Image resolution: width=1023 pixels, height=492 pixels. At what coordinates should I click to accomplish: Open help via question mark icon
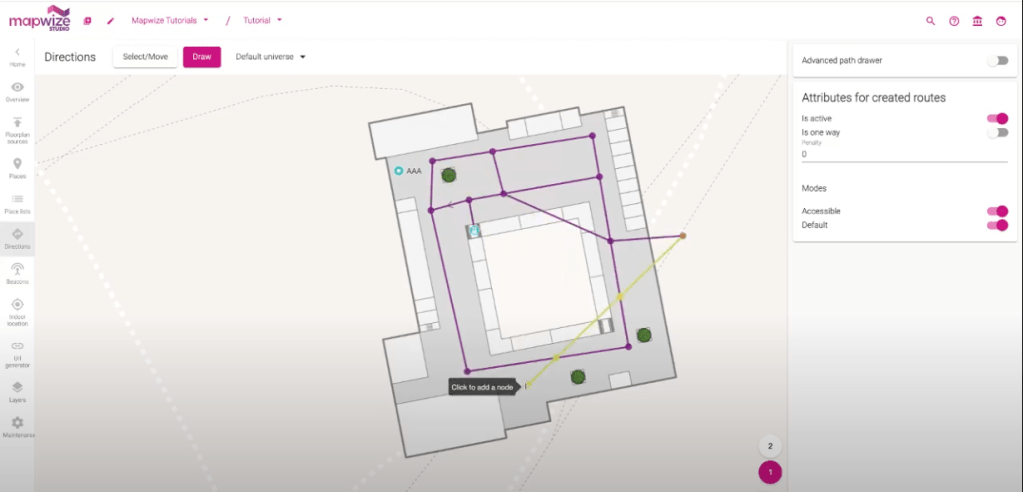pos(953,20)
